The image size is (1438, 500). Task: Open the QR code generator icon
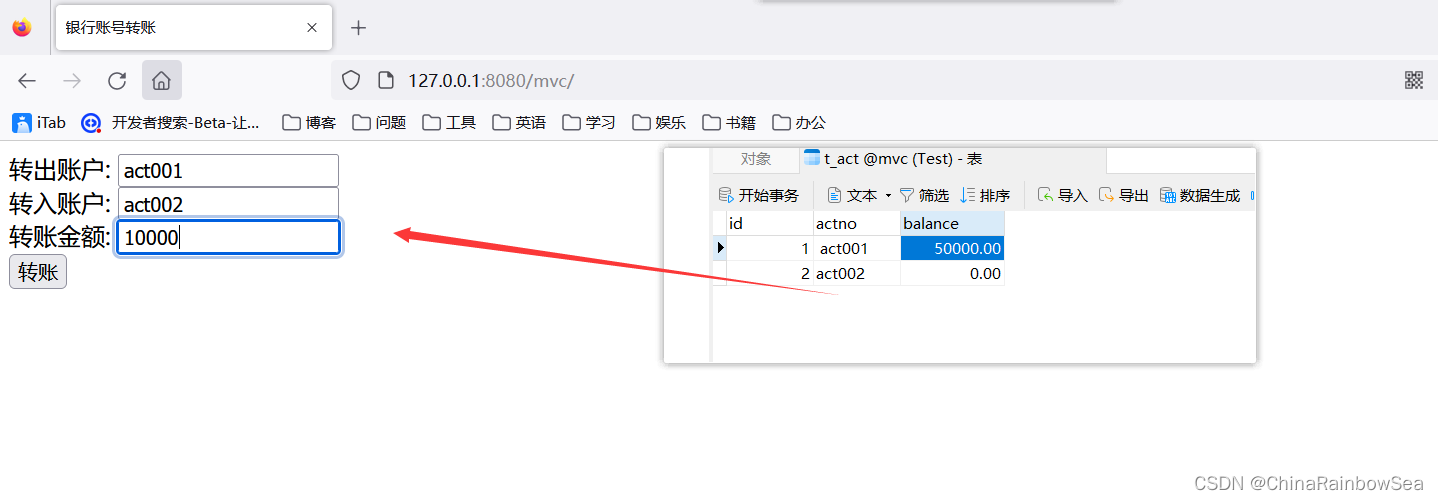[x=1414, y=81]
